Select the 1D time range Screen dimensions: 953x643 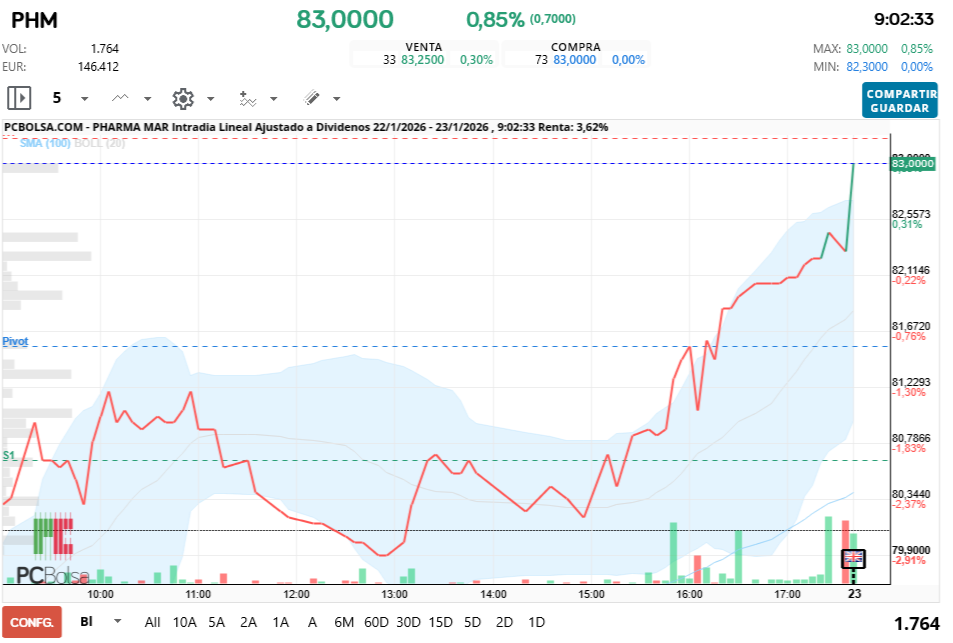[x=536, y=622]
